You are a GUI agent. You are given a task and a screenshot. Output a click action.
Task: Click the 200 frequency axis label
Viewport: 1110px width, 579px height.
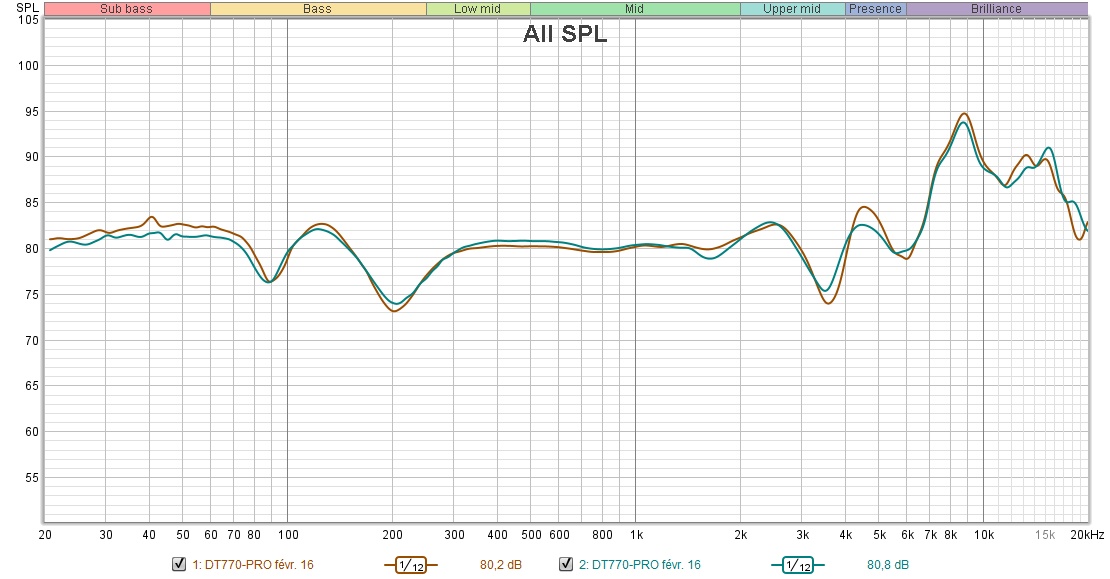click(x=393, y=535)
